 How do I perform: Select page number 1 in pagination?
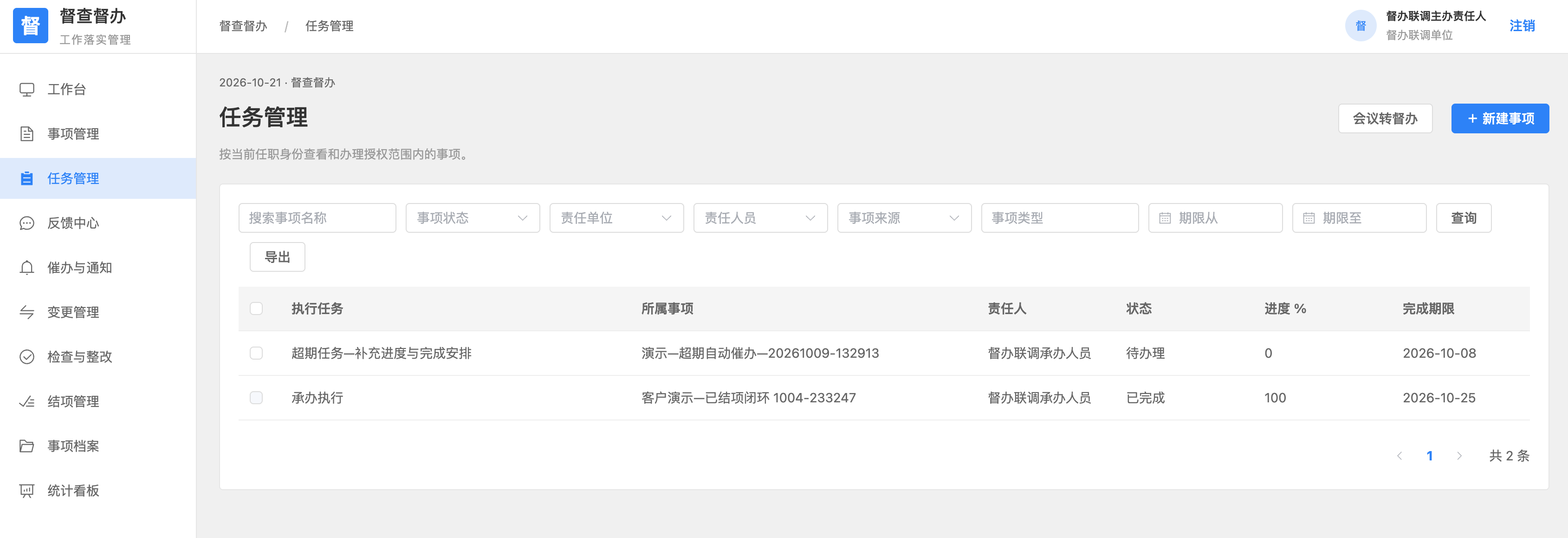coord(1429,456)
